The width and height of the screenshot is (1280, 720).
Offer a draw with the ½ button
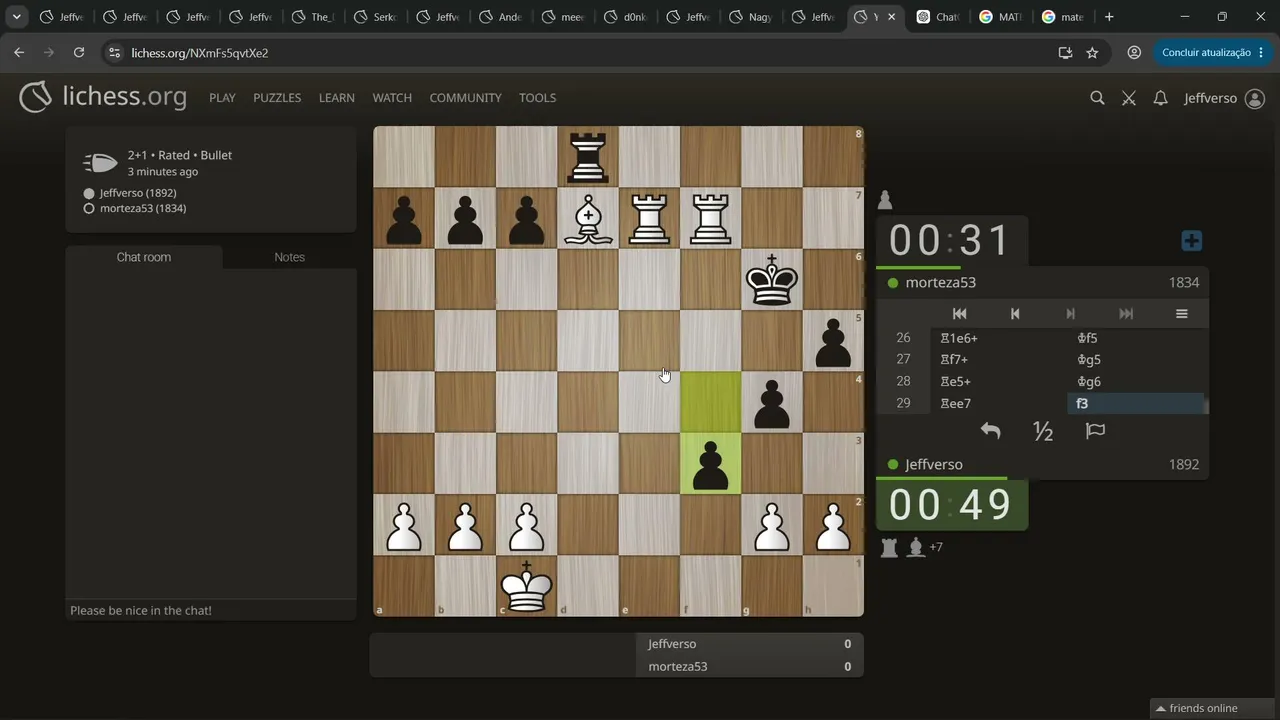pos(1043,431)
